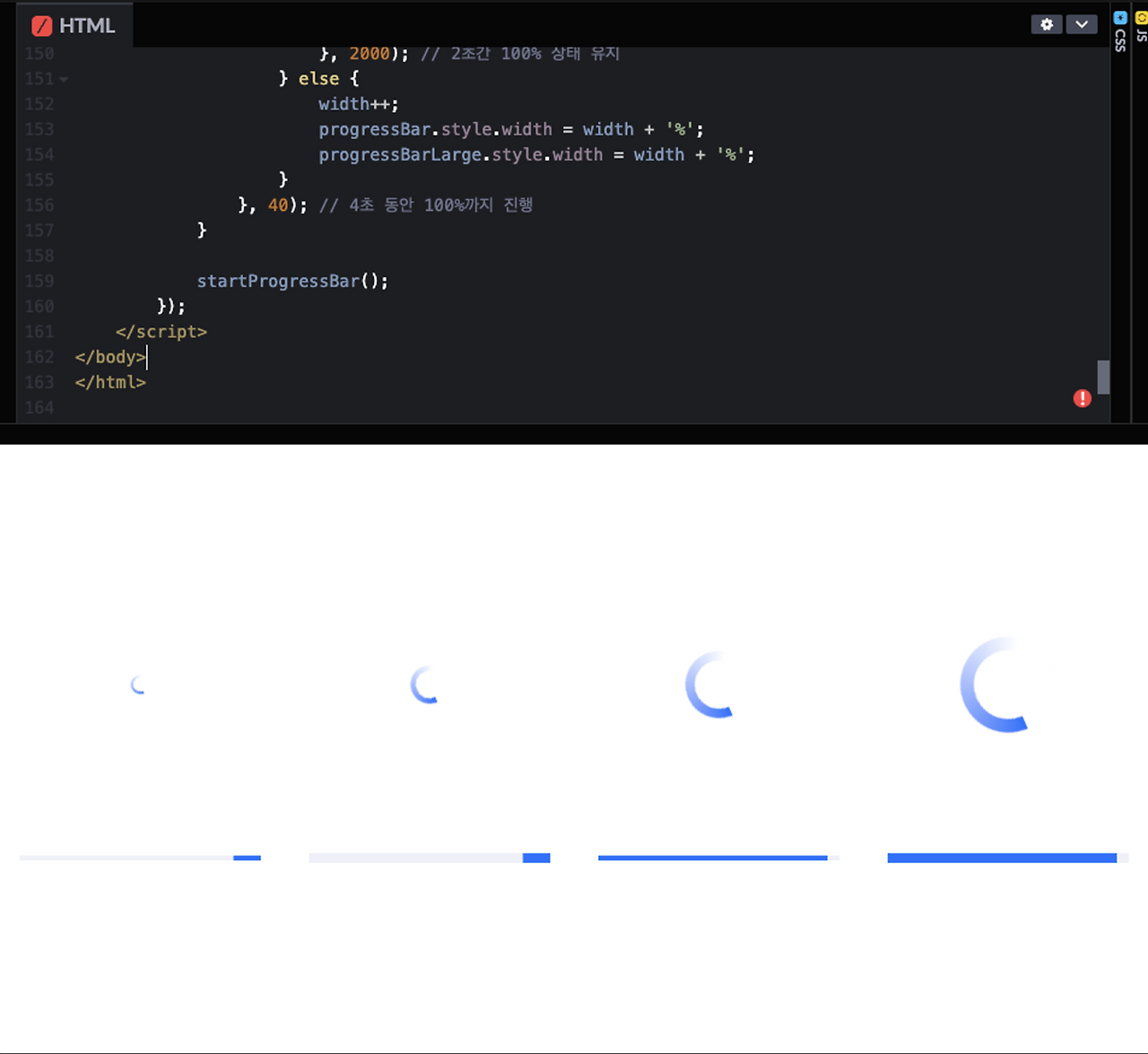
Task: Click the thick progress bar under the largest spinner
Action: [1008, 858]
